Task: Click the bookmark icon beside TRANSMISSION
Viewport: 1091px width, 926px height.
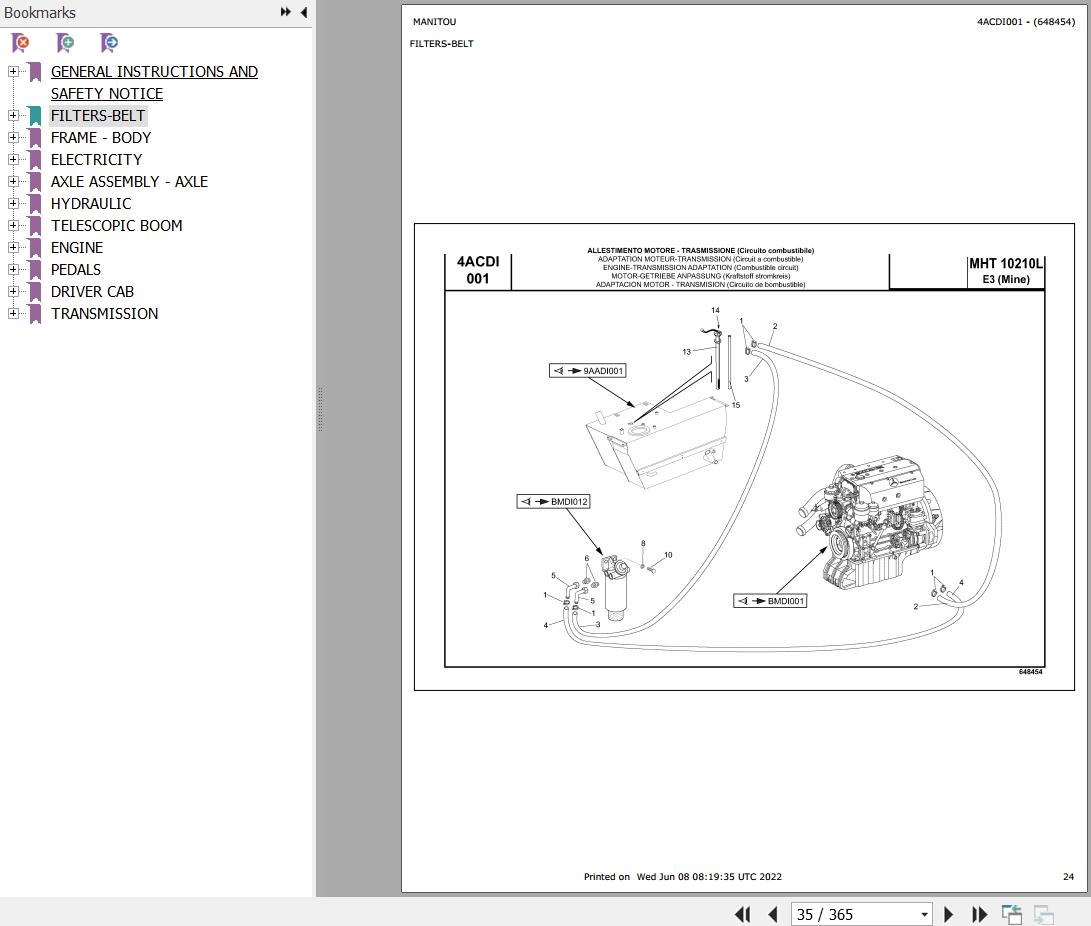Action: tap(35, 314)
